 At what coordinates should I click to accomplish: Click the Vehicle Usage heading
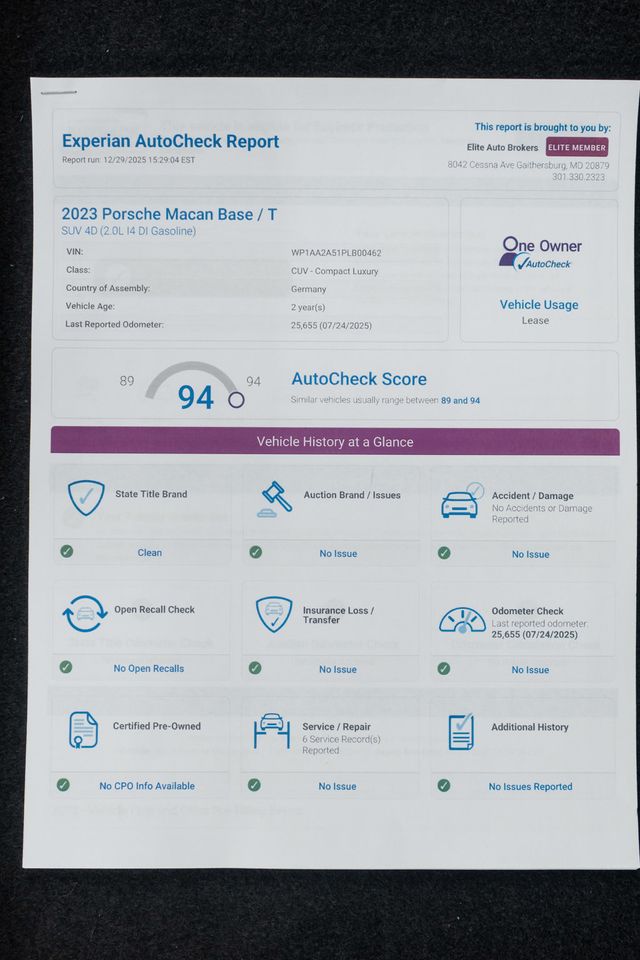539,304
